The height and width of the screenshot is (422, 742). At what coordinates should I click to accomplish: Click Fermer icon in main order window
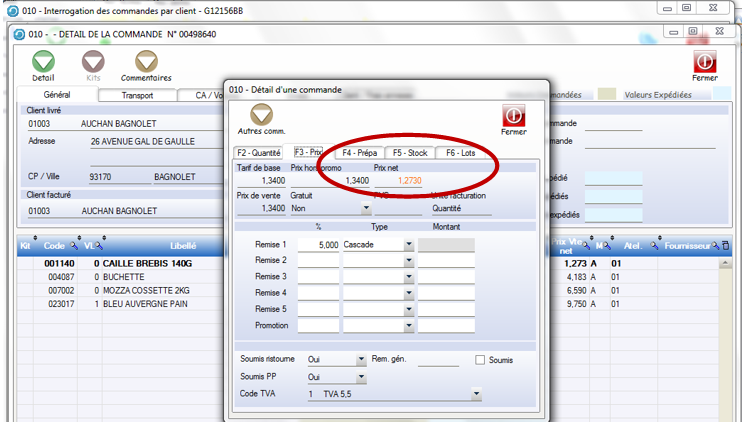(704, 62)
